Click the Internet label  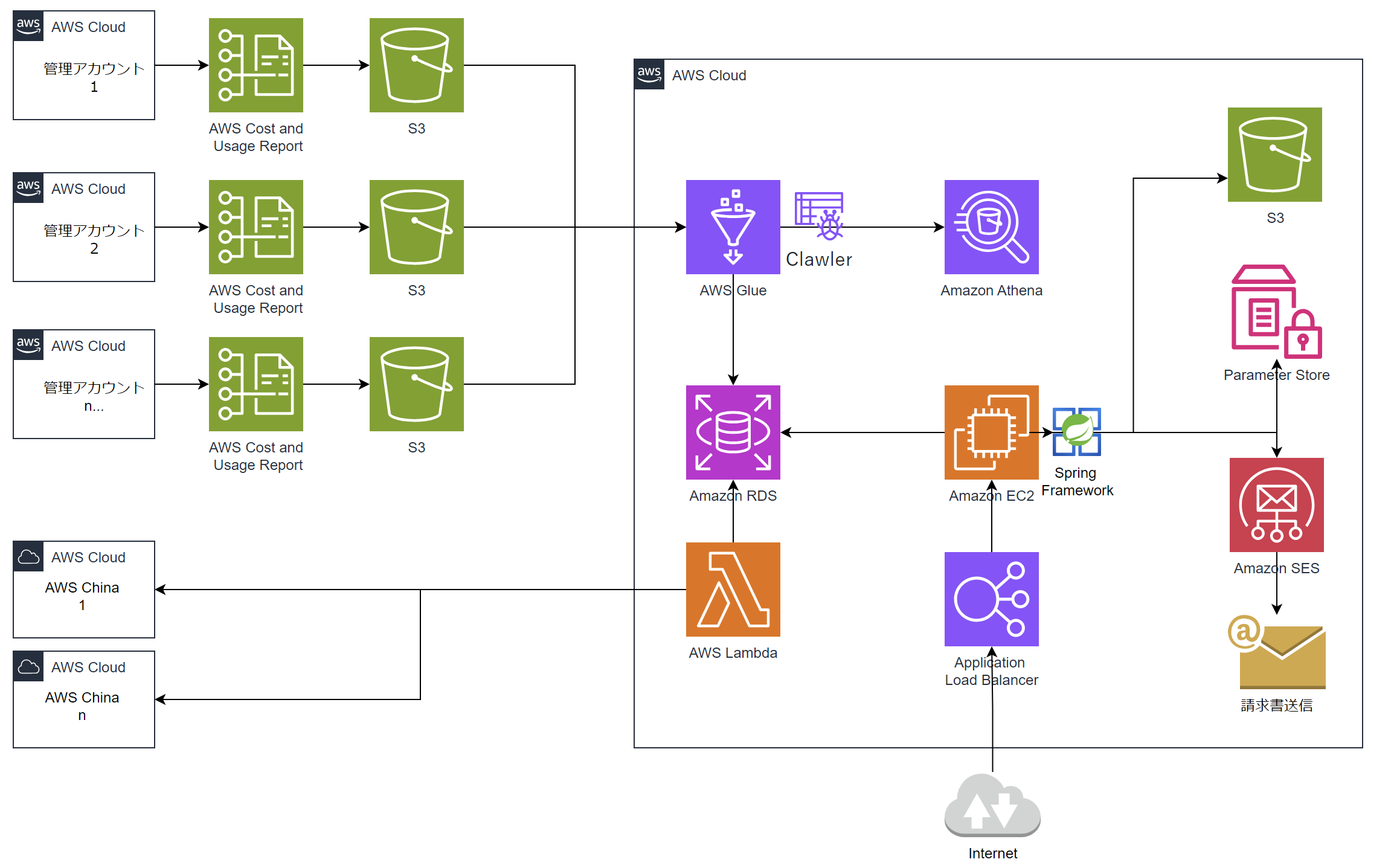[992, 854]
